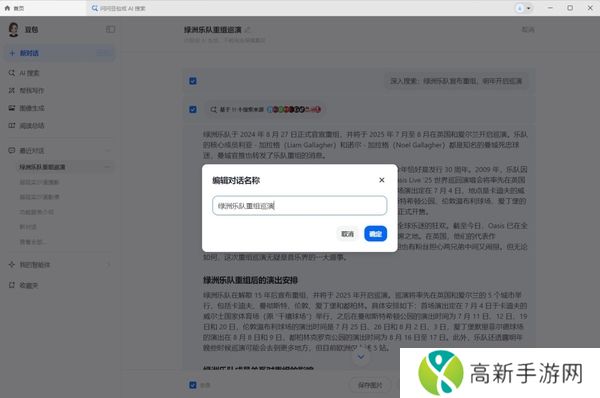Click 查看全部 to see all conversations
This screenshot has width=600, height=398.
point(33,242)
